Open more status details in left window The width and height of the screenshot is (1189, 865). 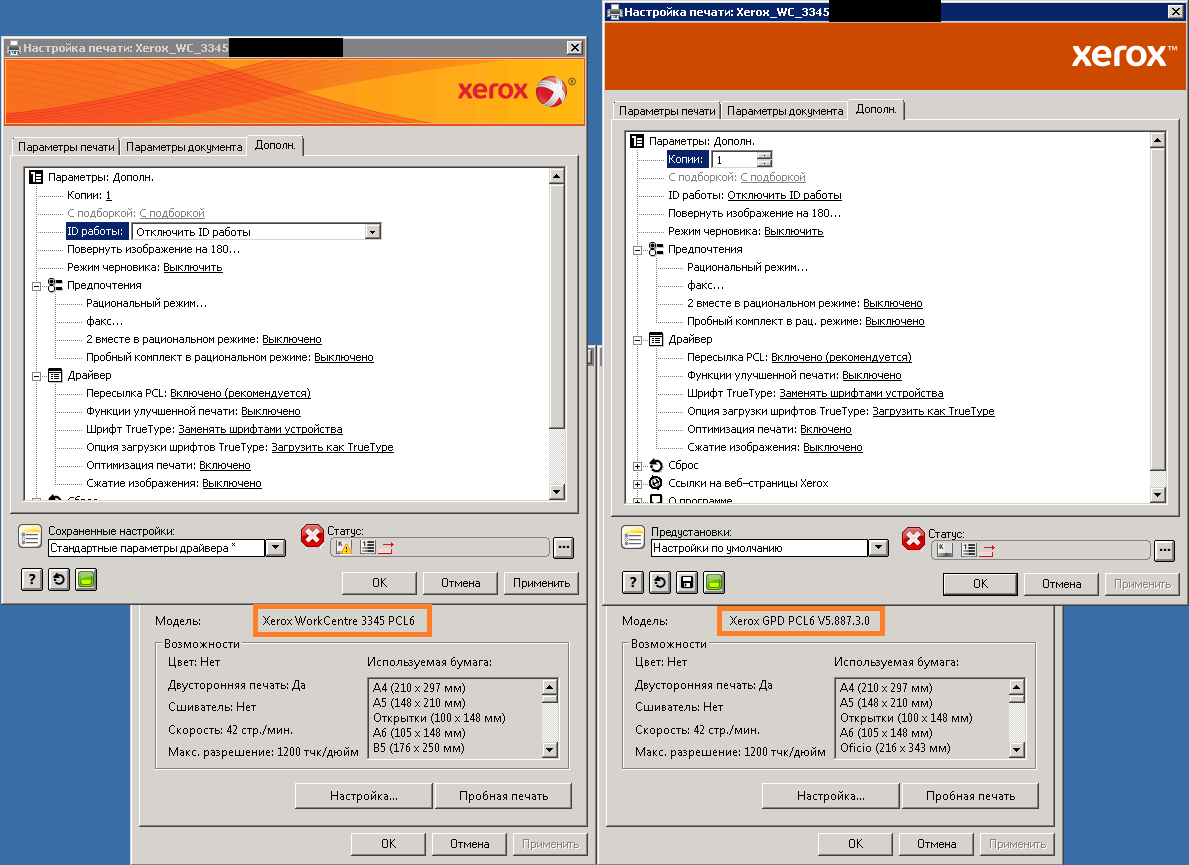click(x=563, y=547)
